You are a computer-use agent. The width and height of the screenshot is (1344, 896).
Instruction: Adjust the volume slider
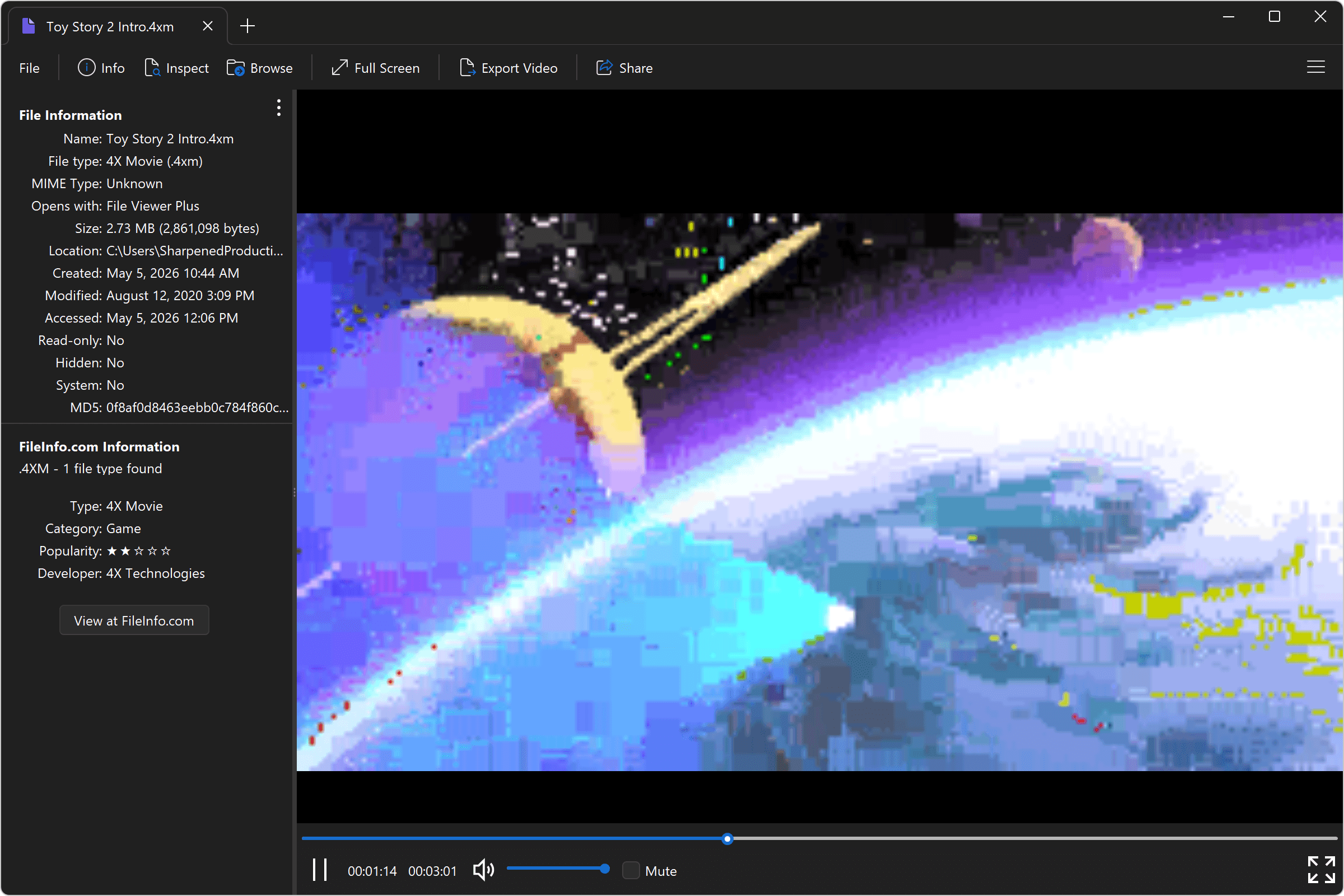tap(558, 869)
